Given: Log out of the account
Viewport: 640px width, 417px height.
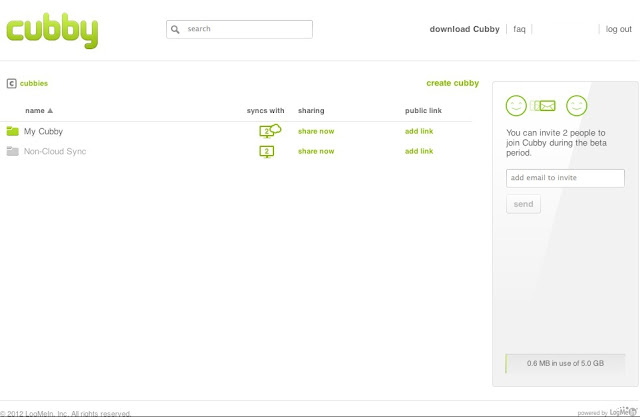Looking at the screenshot, I should (x=618, y=29).
